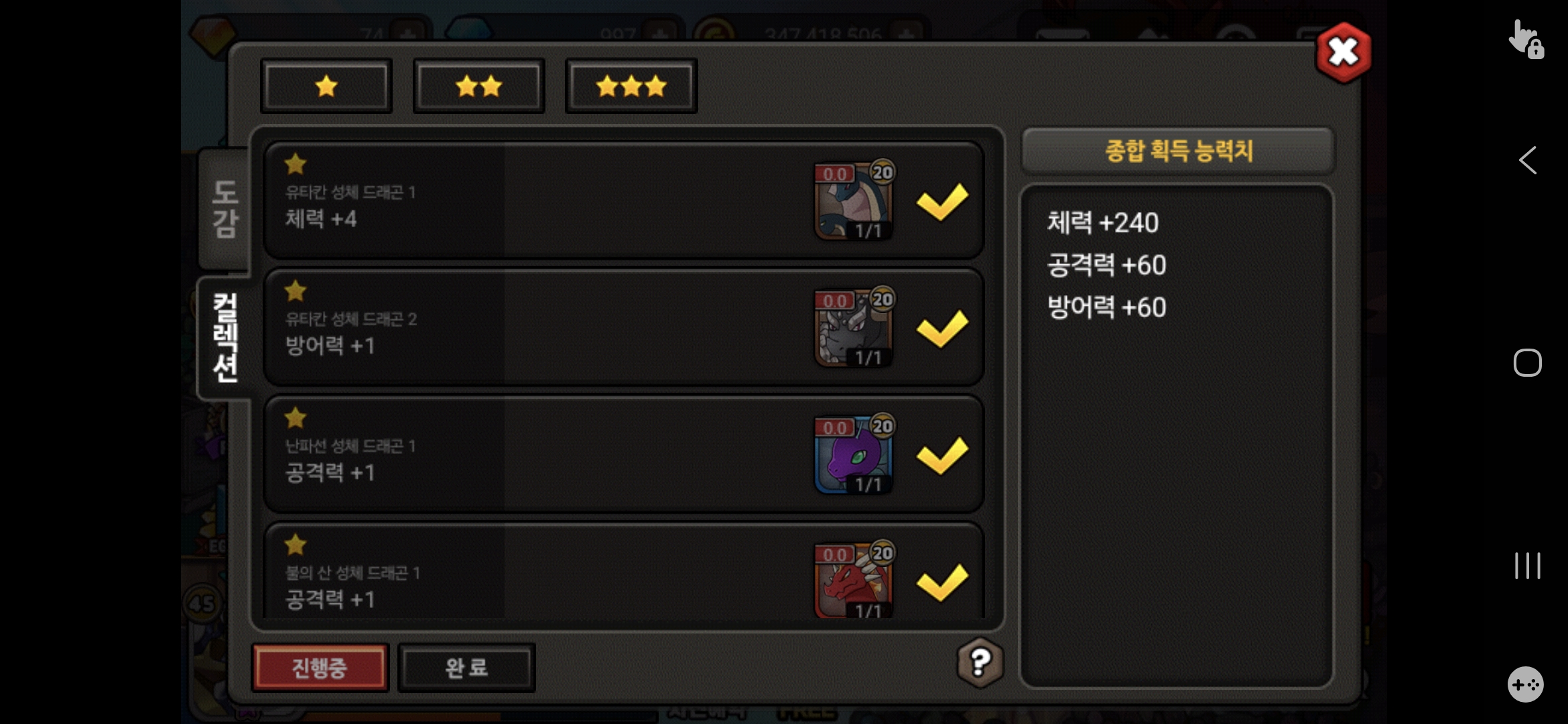Tap the touch lock hand icon

[x=1526, y=40]
